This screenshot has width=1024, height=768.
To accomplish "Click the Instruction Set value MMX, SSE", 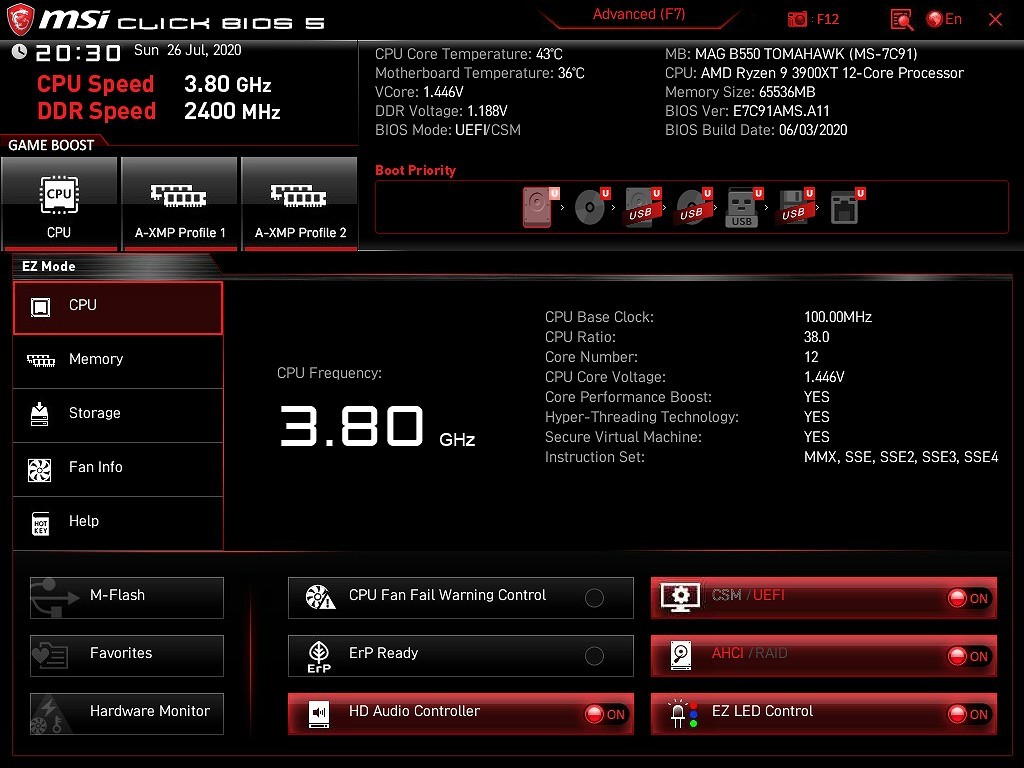I will click(901, 457).
